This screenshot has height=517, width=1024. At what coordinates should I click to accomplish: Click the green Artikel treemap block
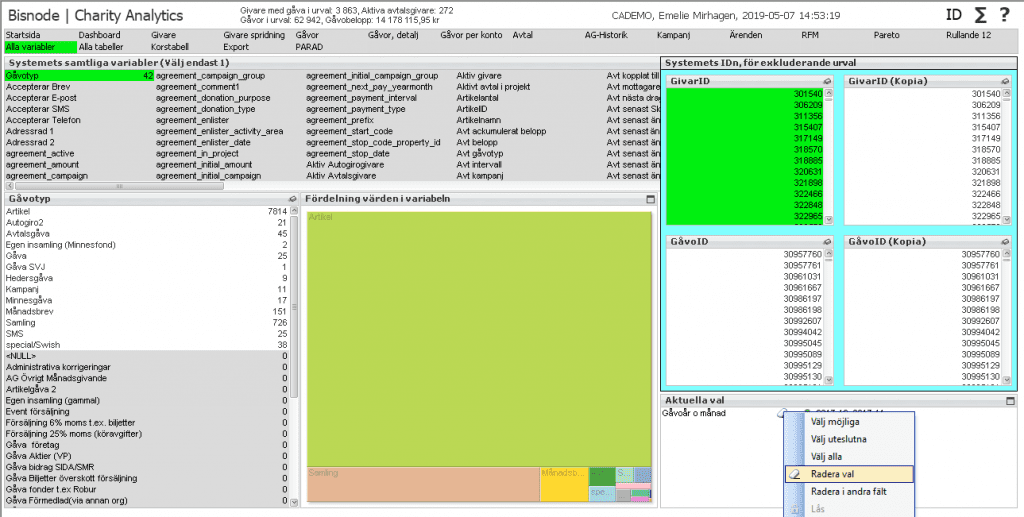[479, 339]
